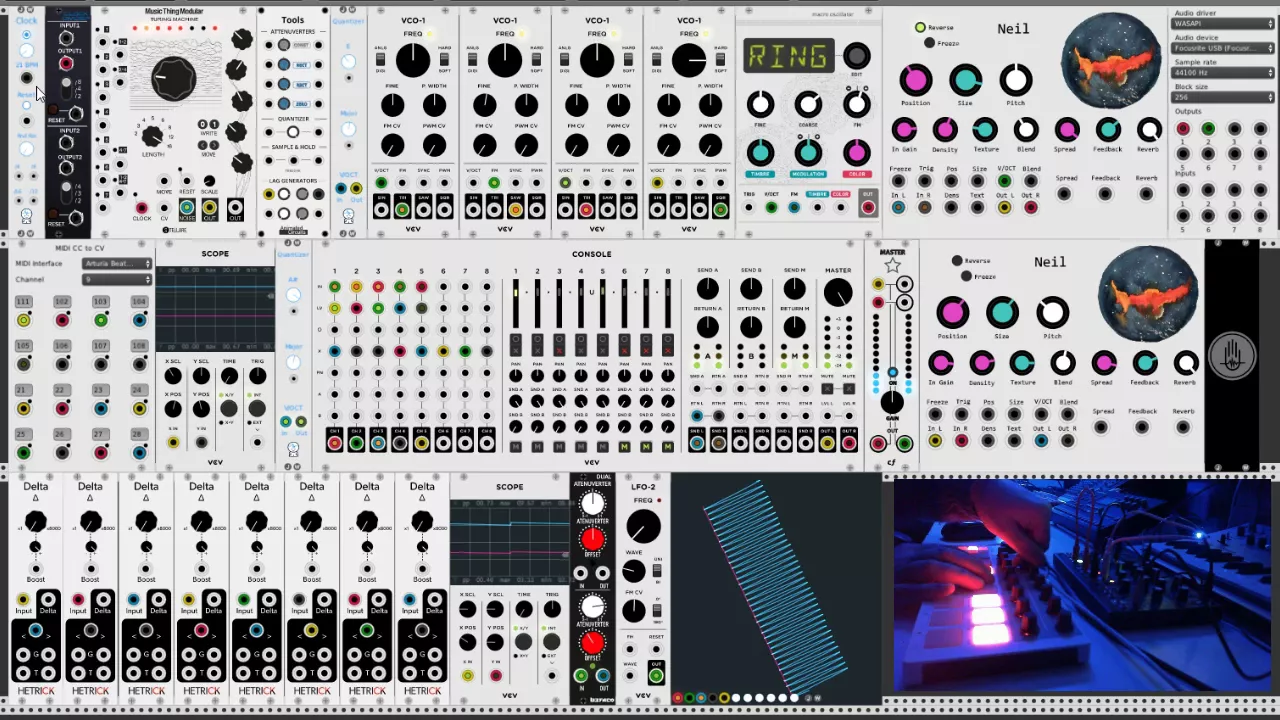Click the top Neil Texture knob

(986, 129)
